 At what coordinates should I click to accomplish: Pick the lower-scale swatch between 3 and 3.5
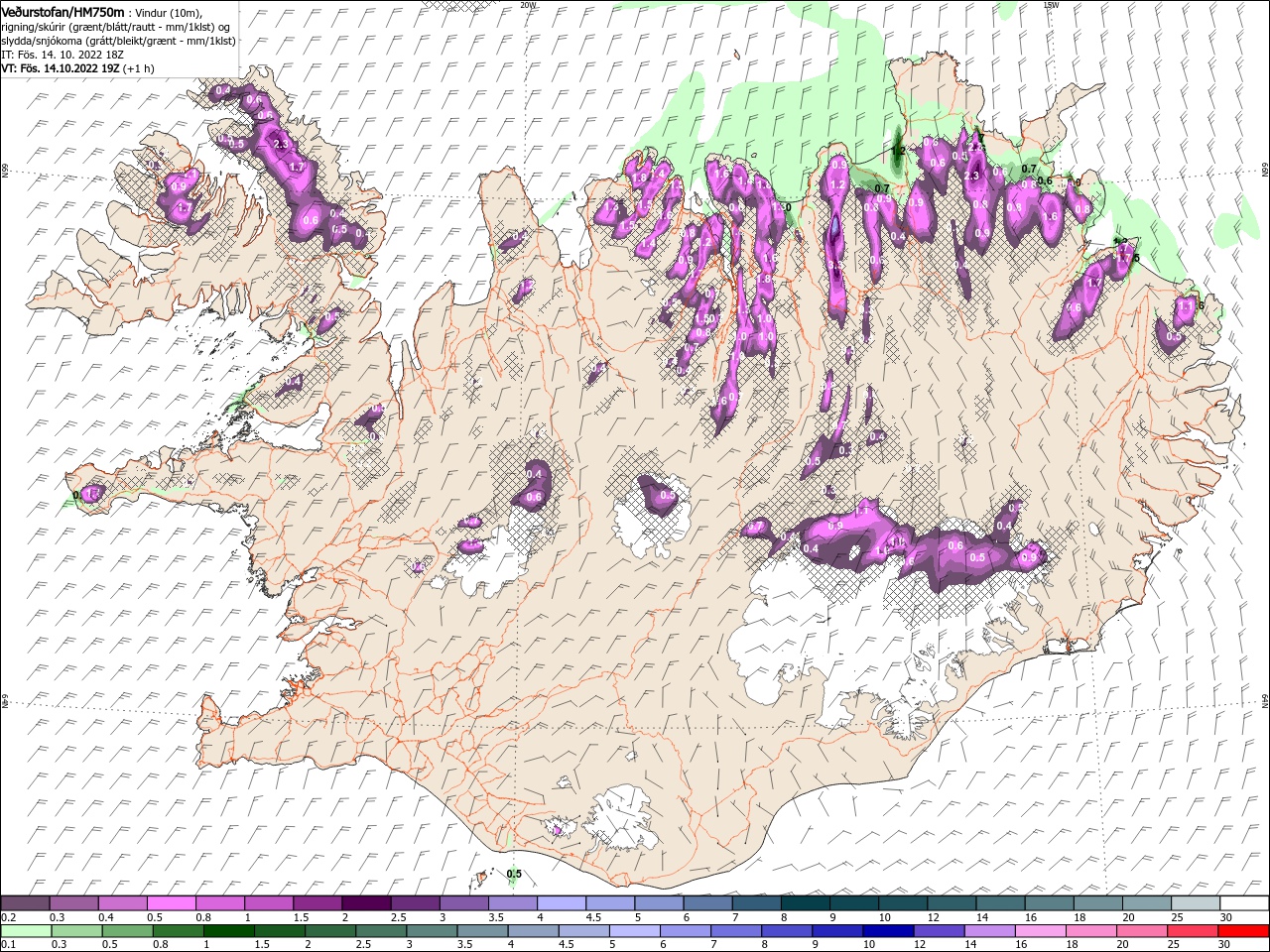[433, 931]
